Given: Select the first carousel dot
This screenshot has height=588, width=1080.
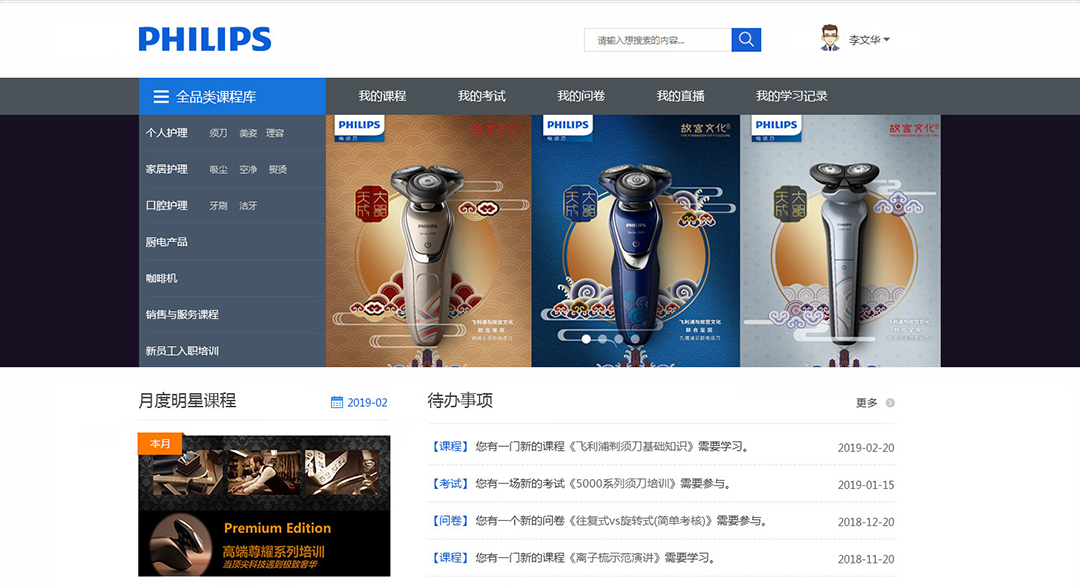Looking at the screenshot, I should click(586, 339).
